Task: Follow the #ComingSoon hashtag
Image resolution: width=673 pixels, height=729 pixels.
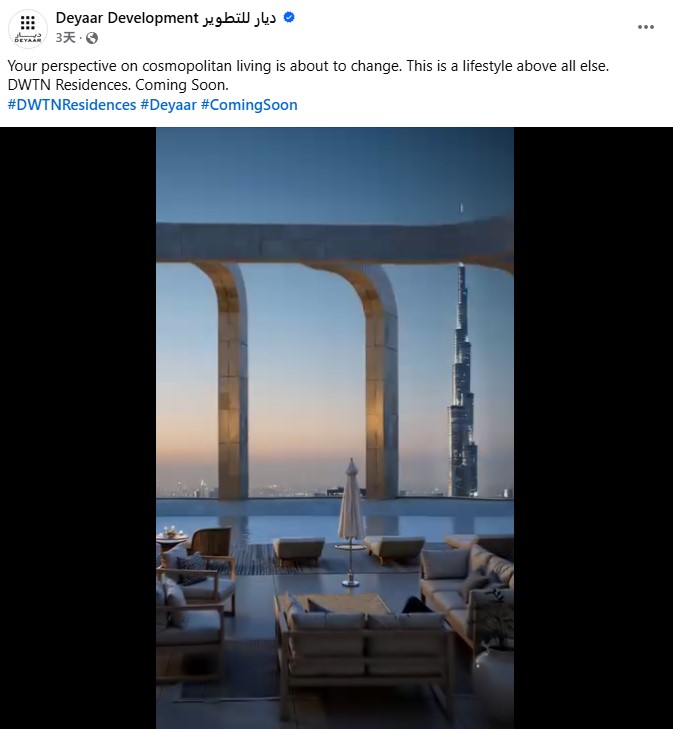Action: 249,105
